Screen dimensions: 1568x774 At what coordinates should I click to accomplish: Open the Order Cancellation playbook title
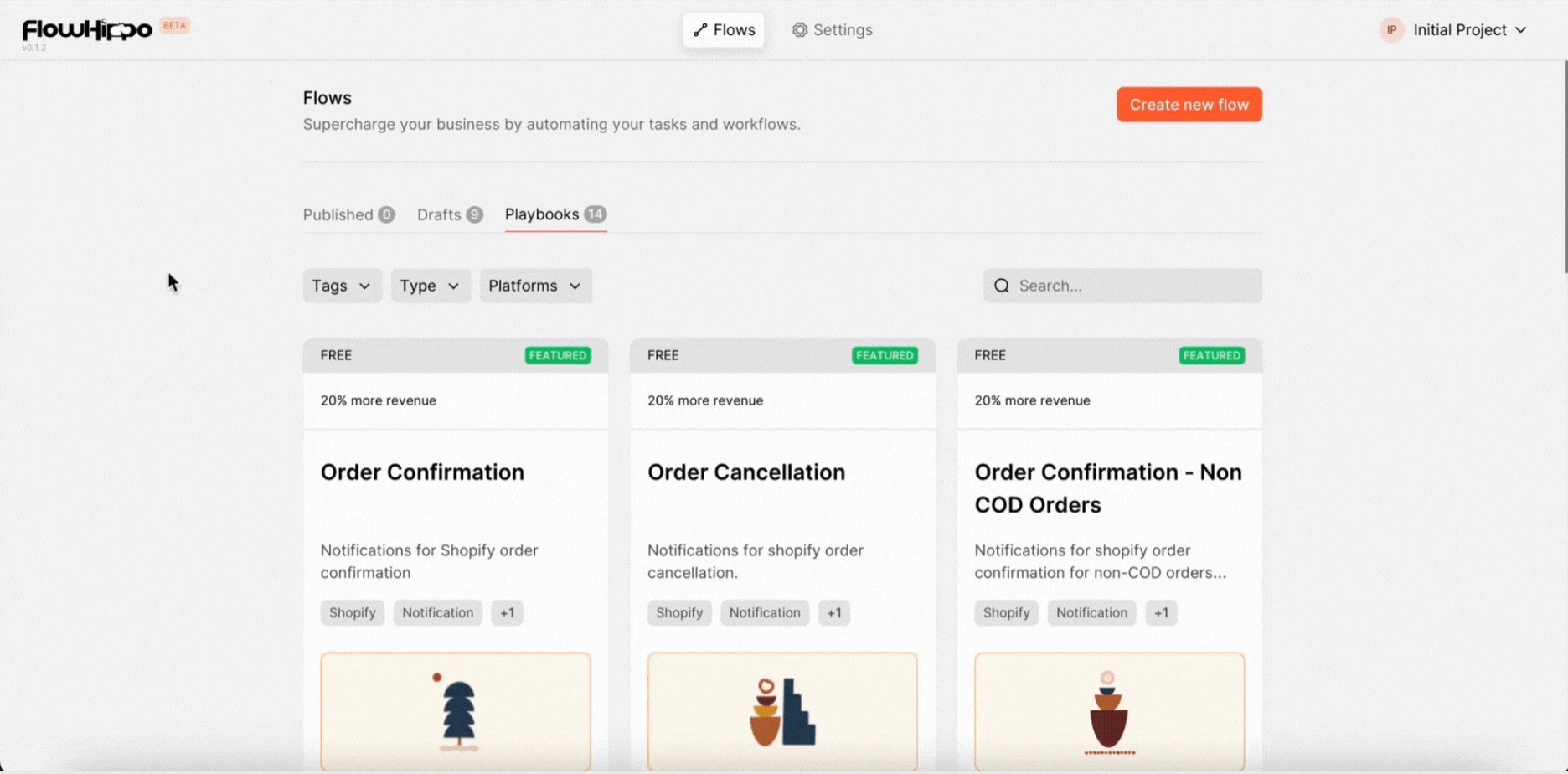(746, 472)
